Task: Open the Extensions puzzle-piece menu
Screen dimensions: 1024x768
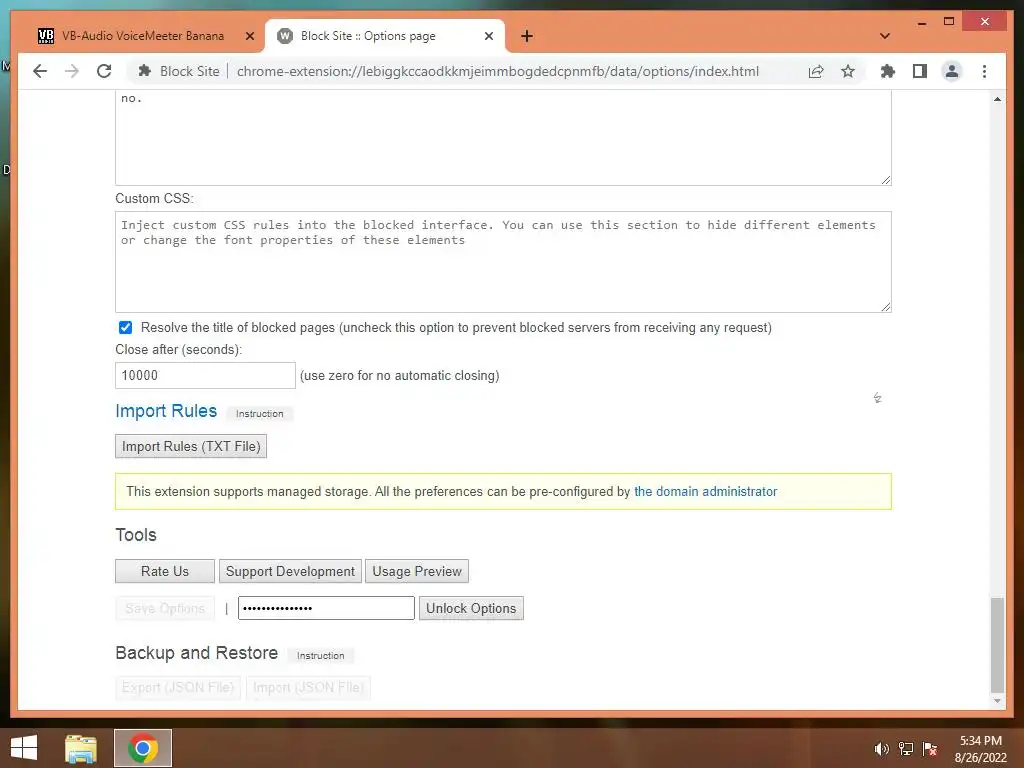Action: click(888, 71)
